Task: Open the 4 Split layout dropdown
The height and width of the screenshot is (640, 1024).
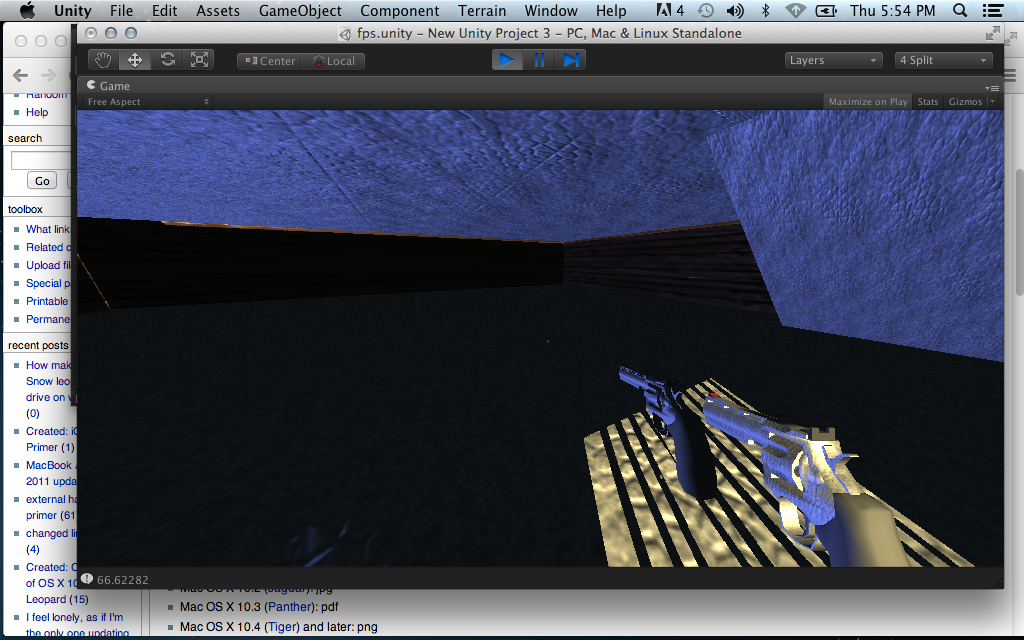Action: pyautogui.click(x=941, y=60)
